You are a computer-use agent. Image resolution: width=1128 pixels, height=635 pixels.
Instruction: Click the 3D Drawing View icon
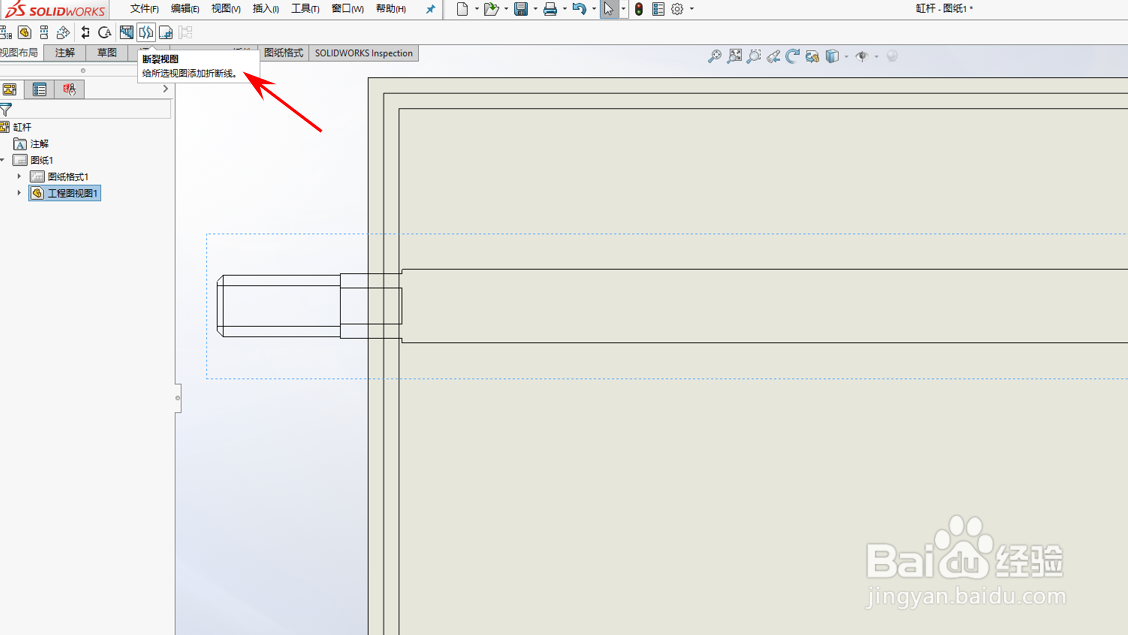coord(812,56)
